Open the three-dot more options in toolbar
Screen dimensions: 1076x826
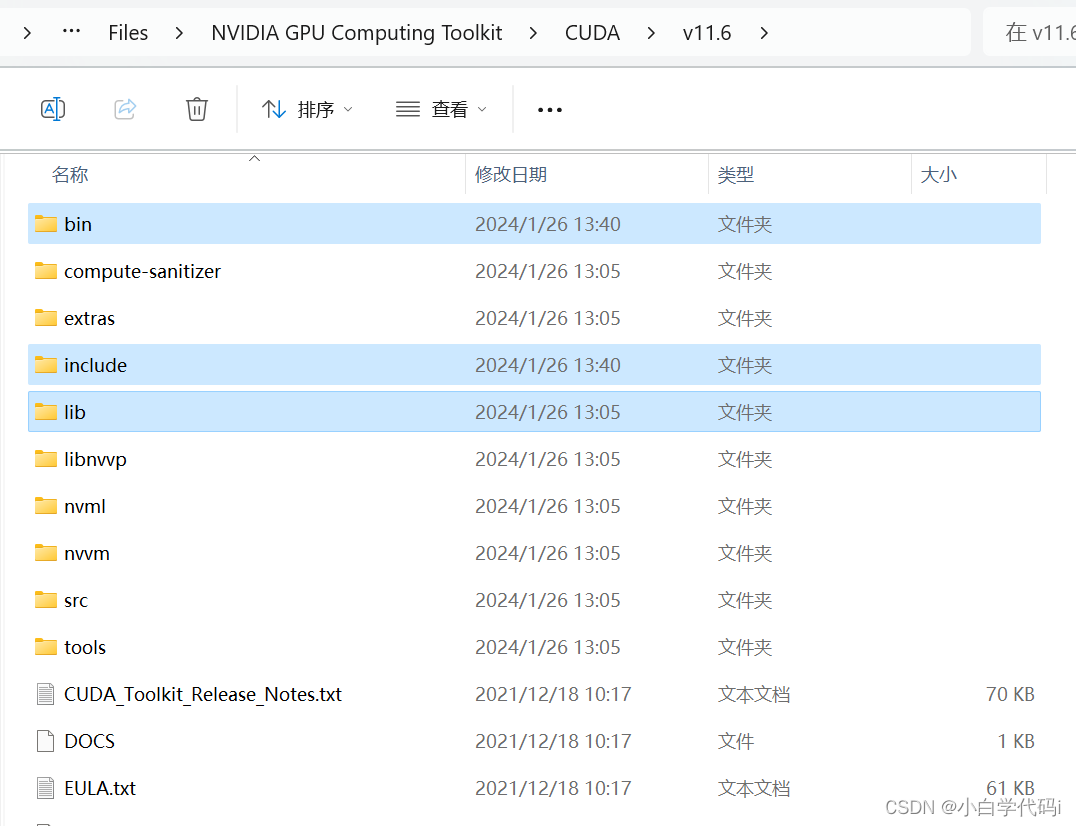pyautogui.click(x=550, y=110)
